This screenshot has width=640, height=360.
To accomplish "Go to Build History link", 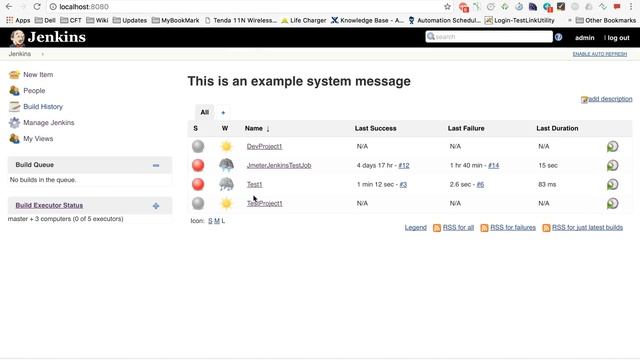I will [43, 107].
